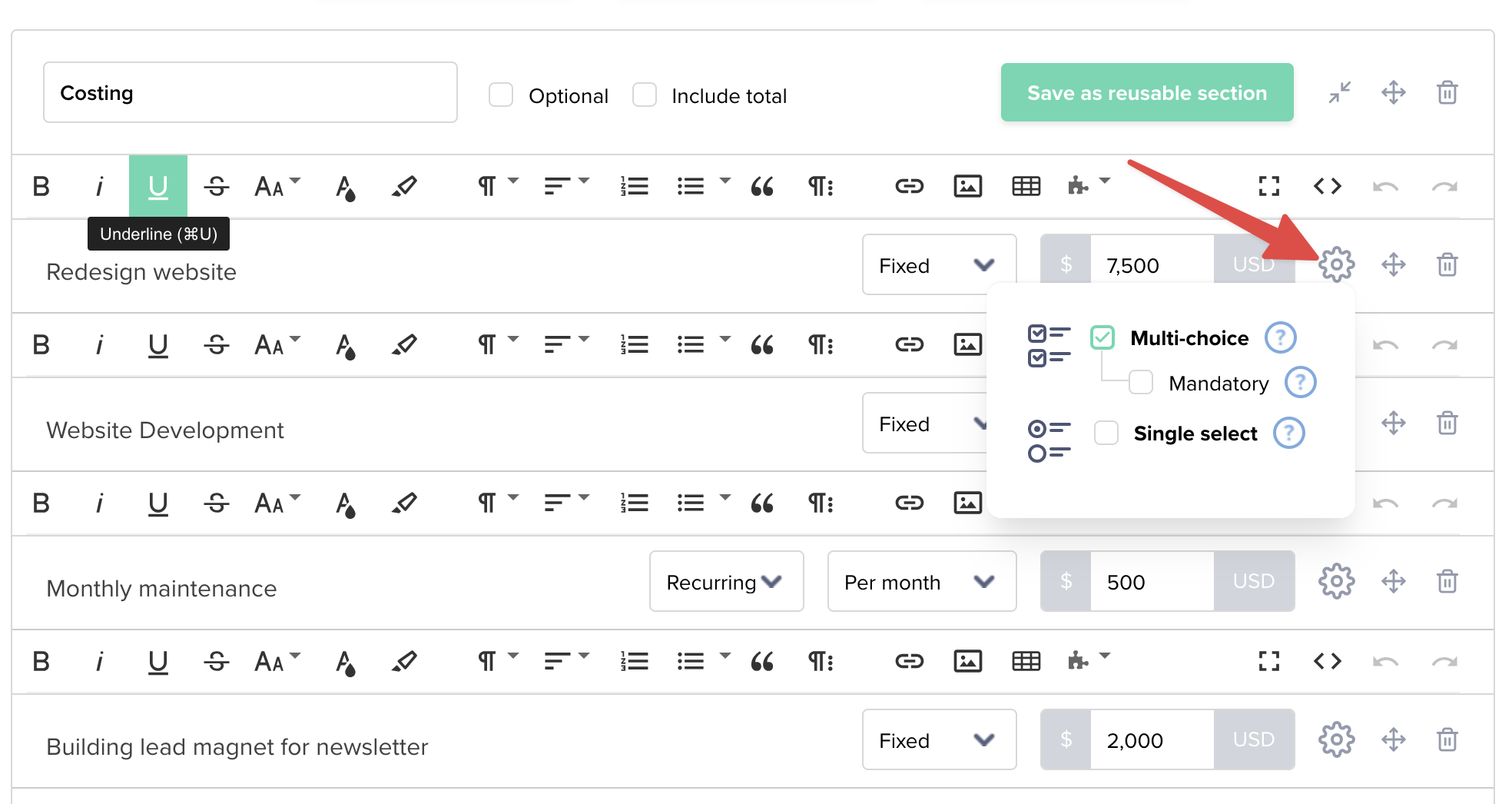This screenshot has width=1512, height=804.
Task: Insert a table from the editor toolbar
Action: pyautogui.click(x=1026, y=185)
